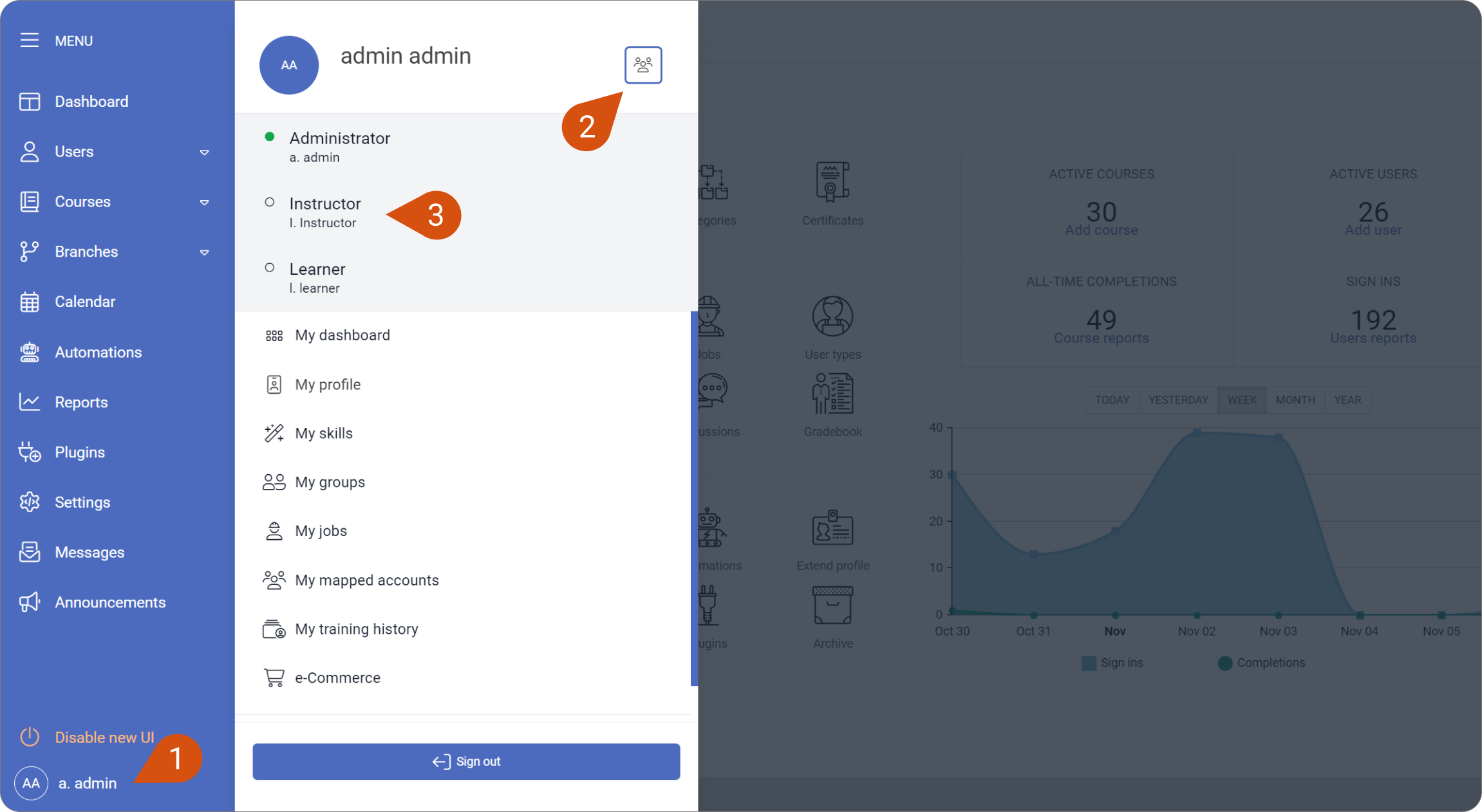Click the My skills wand icon
This screenshot has height=812, width=1482.
click(274, 433)
